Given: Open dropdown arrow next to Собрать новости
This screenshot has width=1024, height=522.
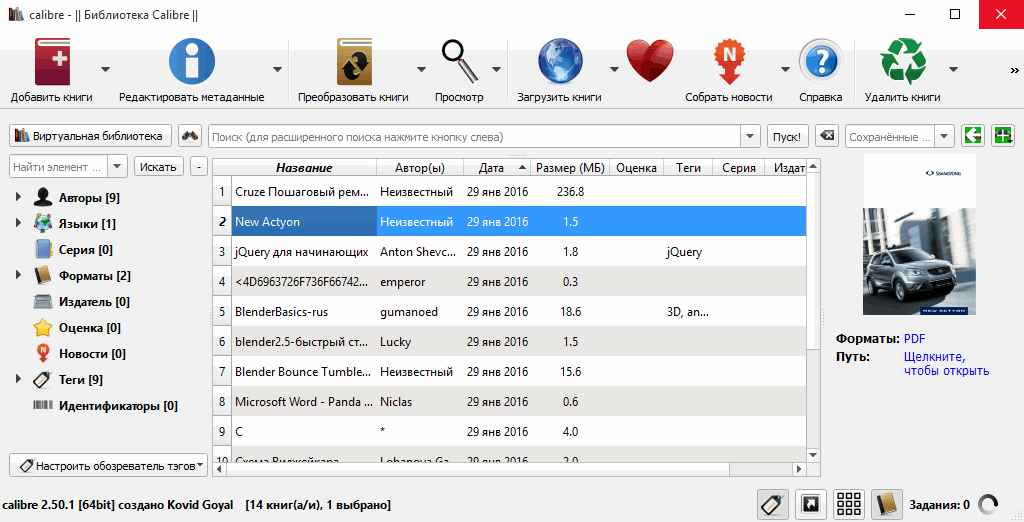Looking at the screenshot, I should tap(785, 69).
